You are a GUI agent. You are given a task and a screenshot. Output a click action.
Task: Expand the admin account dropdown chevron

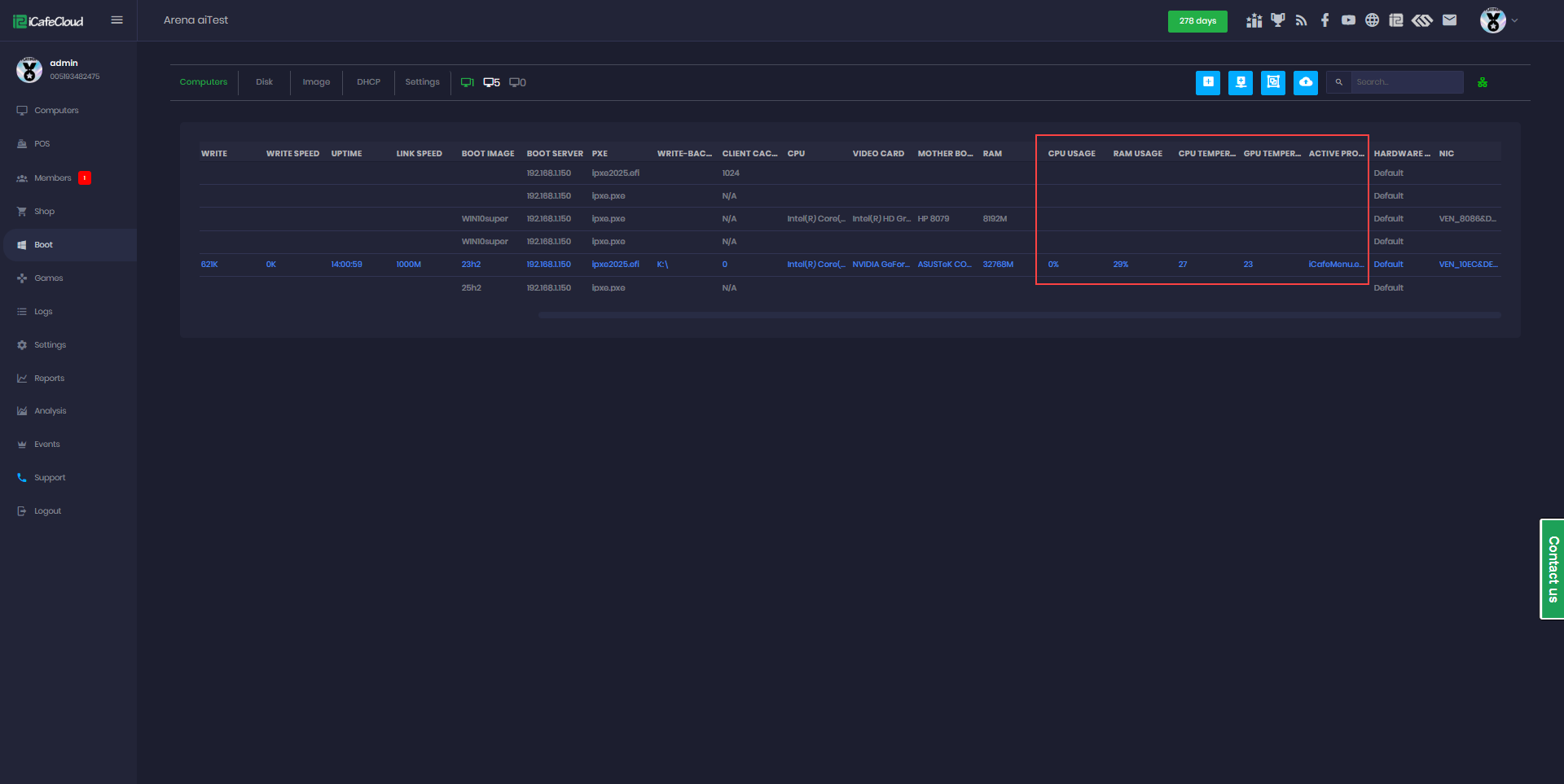coord(1513,20)
